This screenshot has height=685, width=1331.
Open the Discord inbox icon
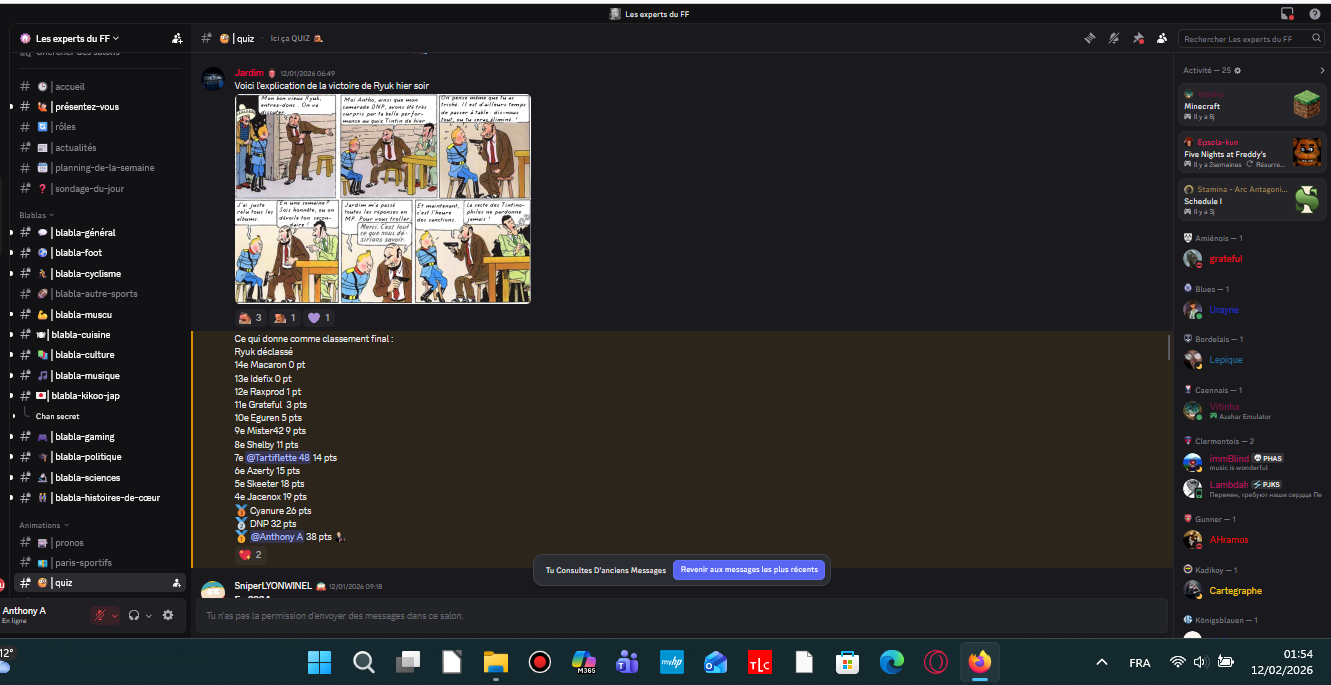click(1287, 13)
